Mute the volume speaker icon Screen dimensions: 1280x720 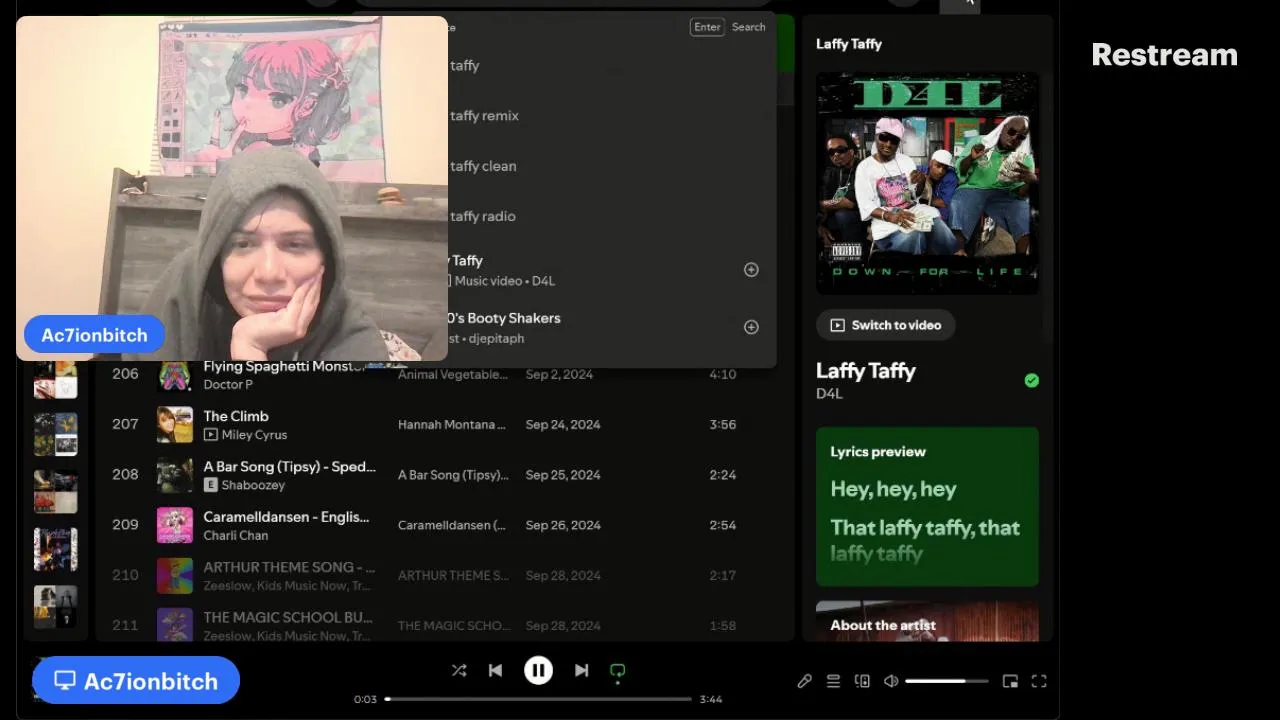tap(891, 681)
